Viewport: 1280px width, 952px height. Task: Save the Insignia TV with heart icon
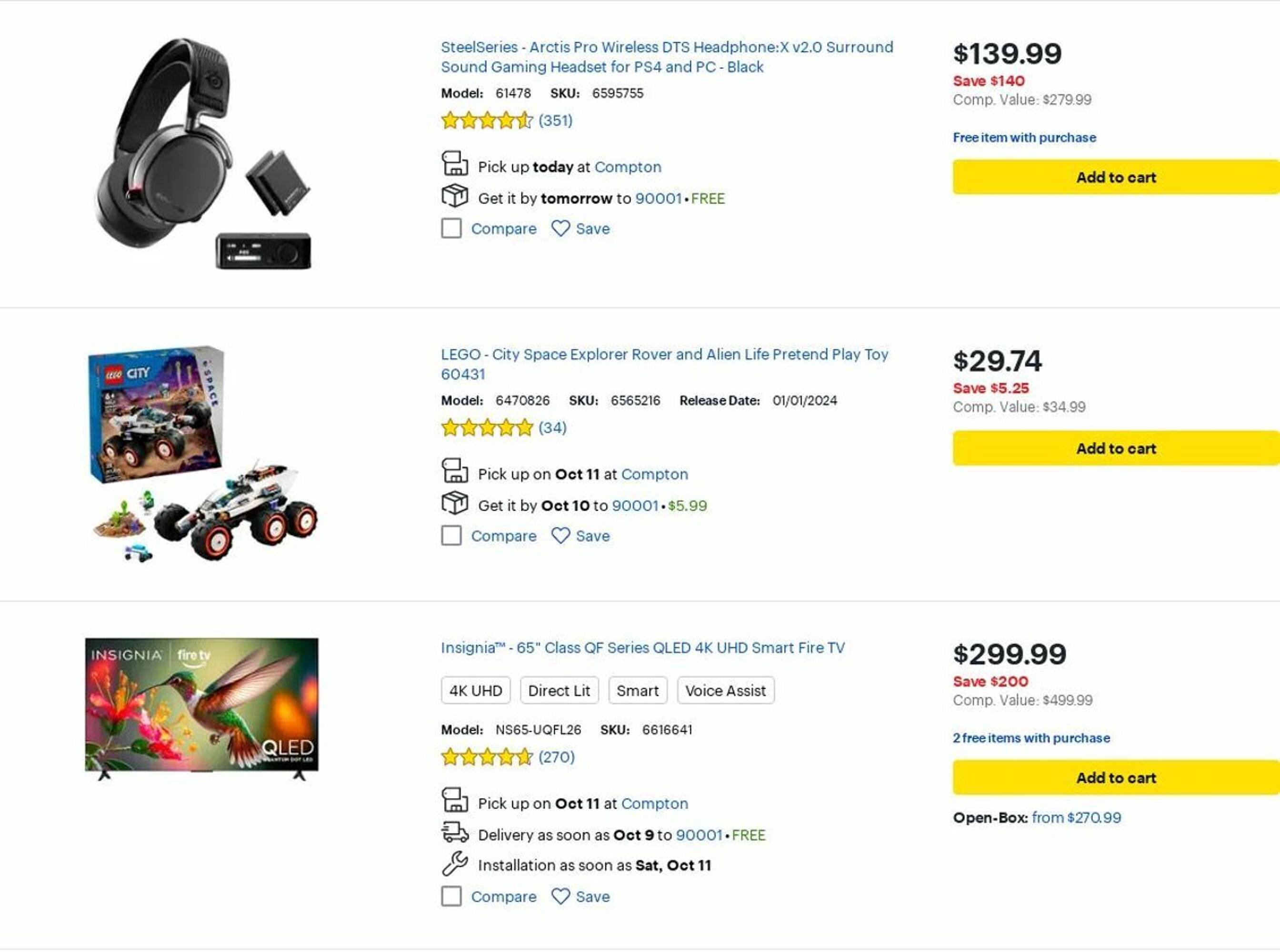click(x=560, y=896)
